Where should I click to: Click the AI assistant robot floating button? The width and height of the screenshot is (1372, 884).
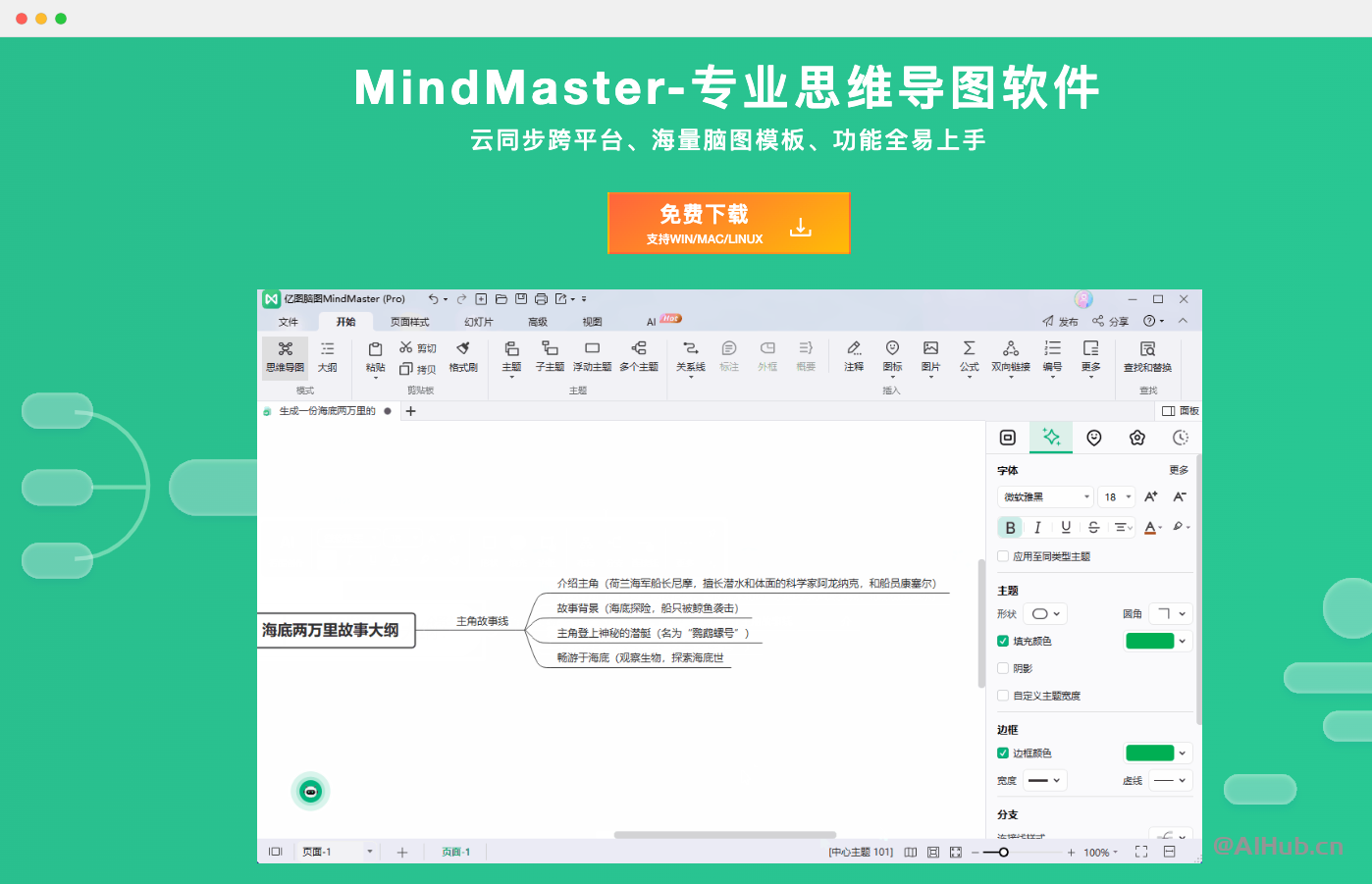pyautogui.click(x=310, y=791)
